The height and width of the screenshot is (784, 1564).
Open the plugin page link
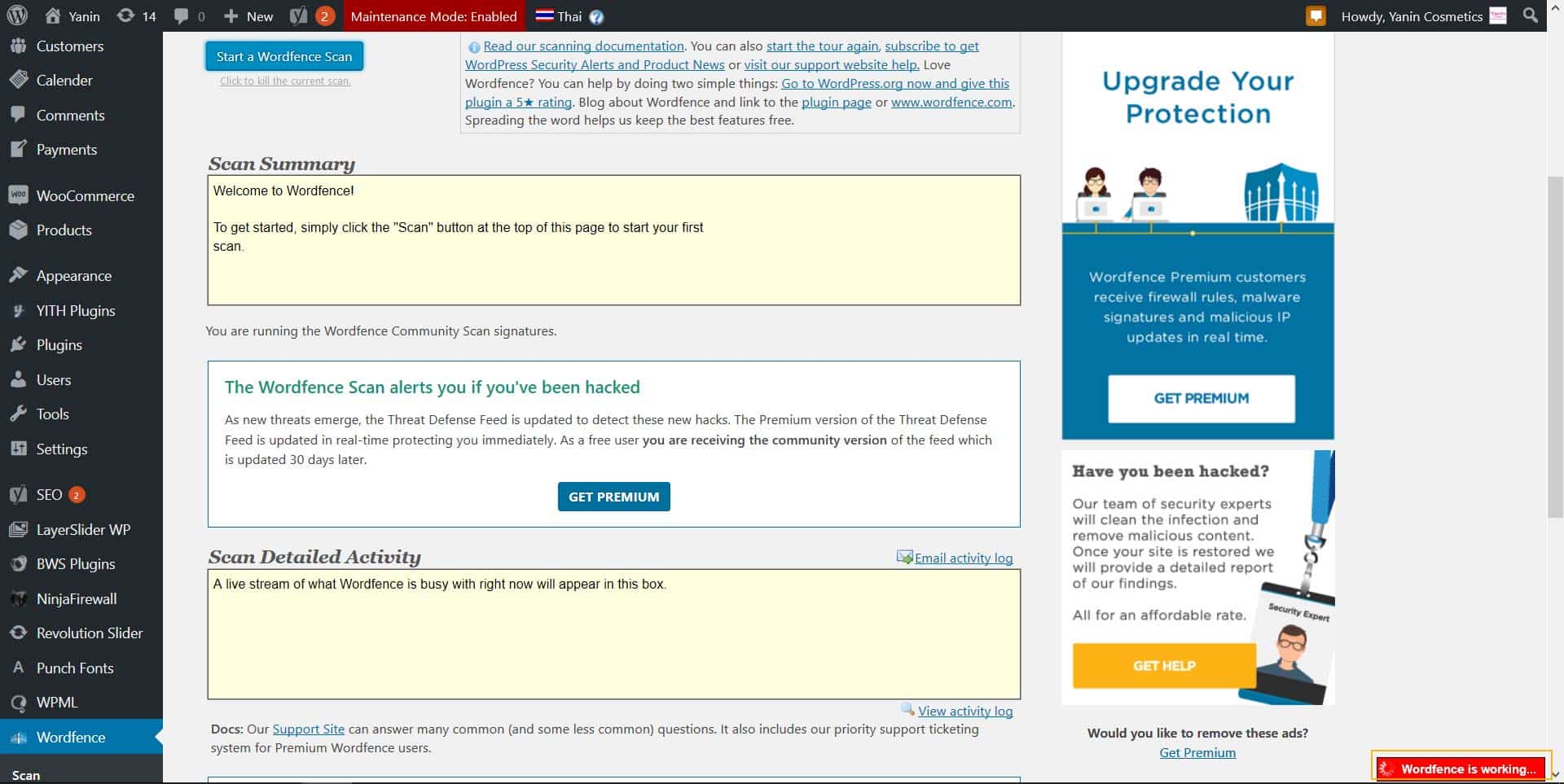click(x=837, y=103)
